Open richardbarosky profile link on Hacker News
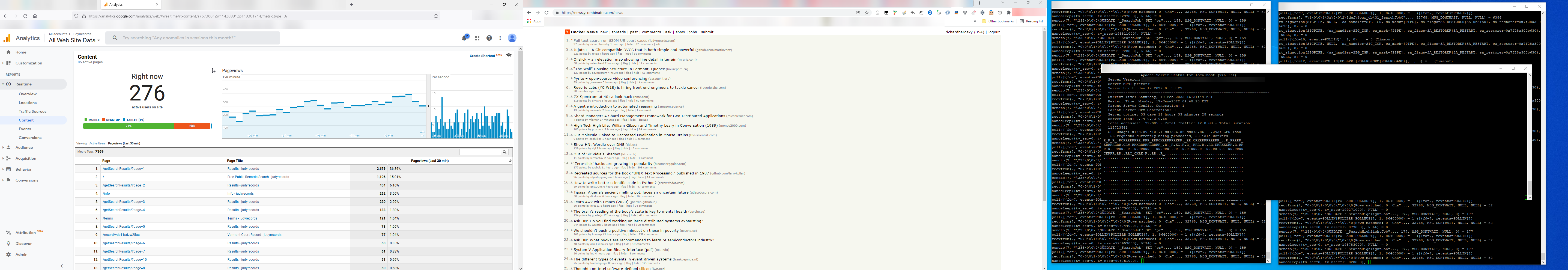 point(960,32)
